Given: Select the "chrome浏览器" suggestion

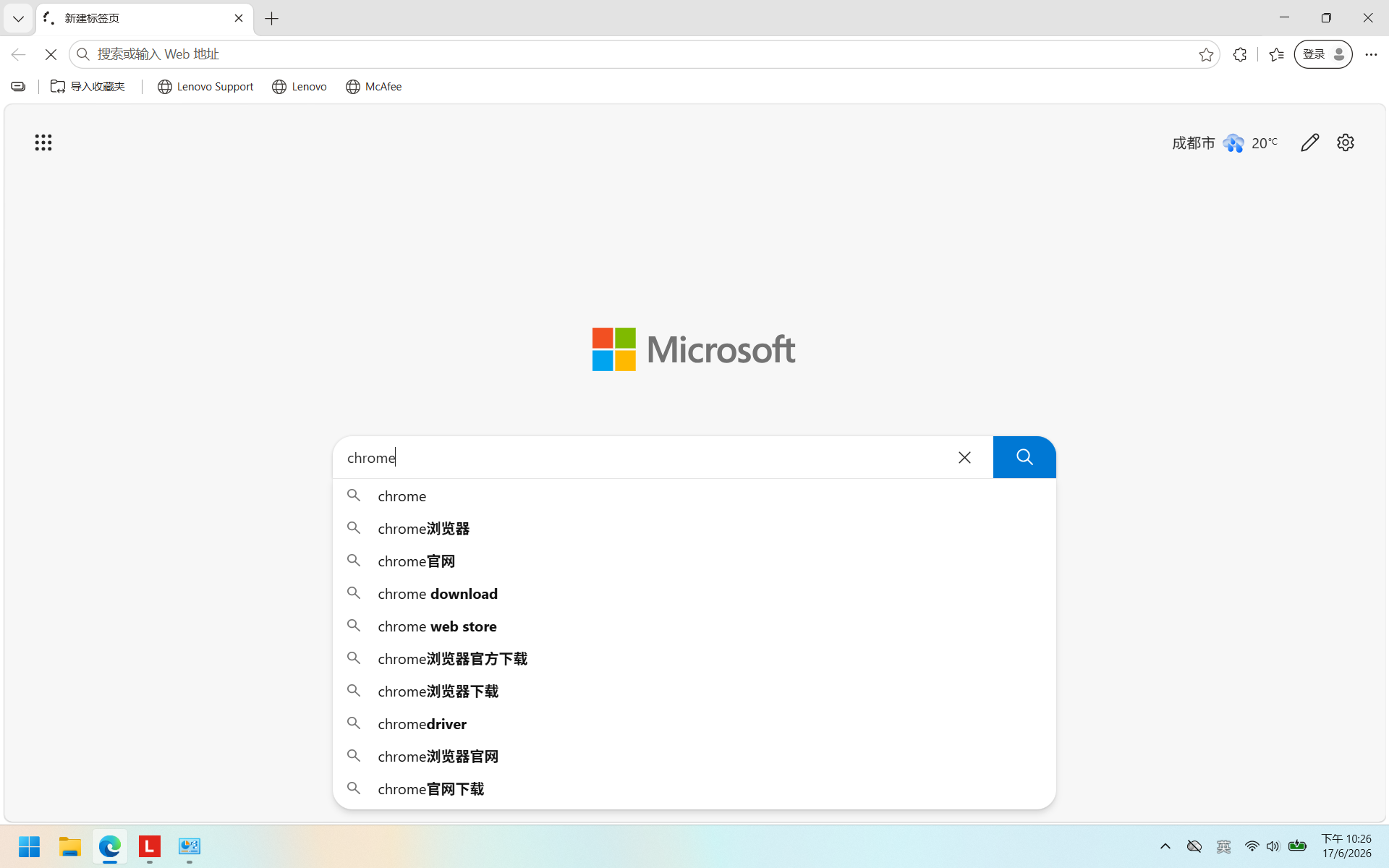Looking at the screenshot, I should point(694,529).
